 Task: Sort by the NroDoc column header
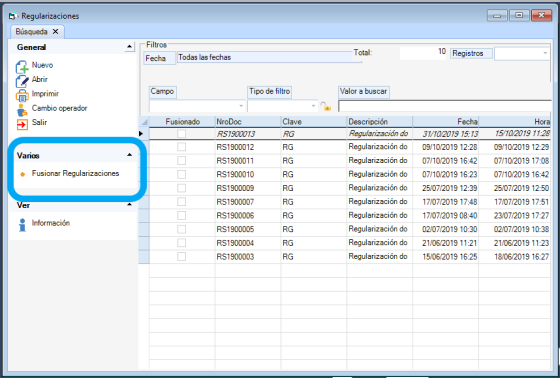tap(248, 122)
